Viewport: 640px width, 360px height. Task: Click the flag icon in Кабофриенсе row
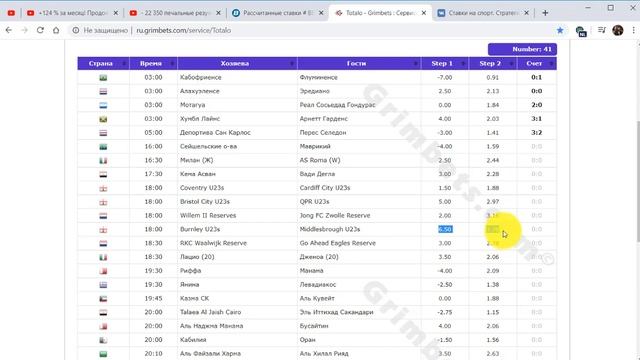(x=103, y=78)
